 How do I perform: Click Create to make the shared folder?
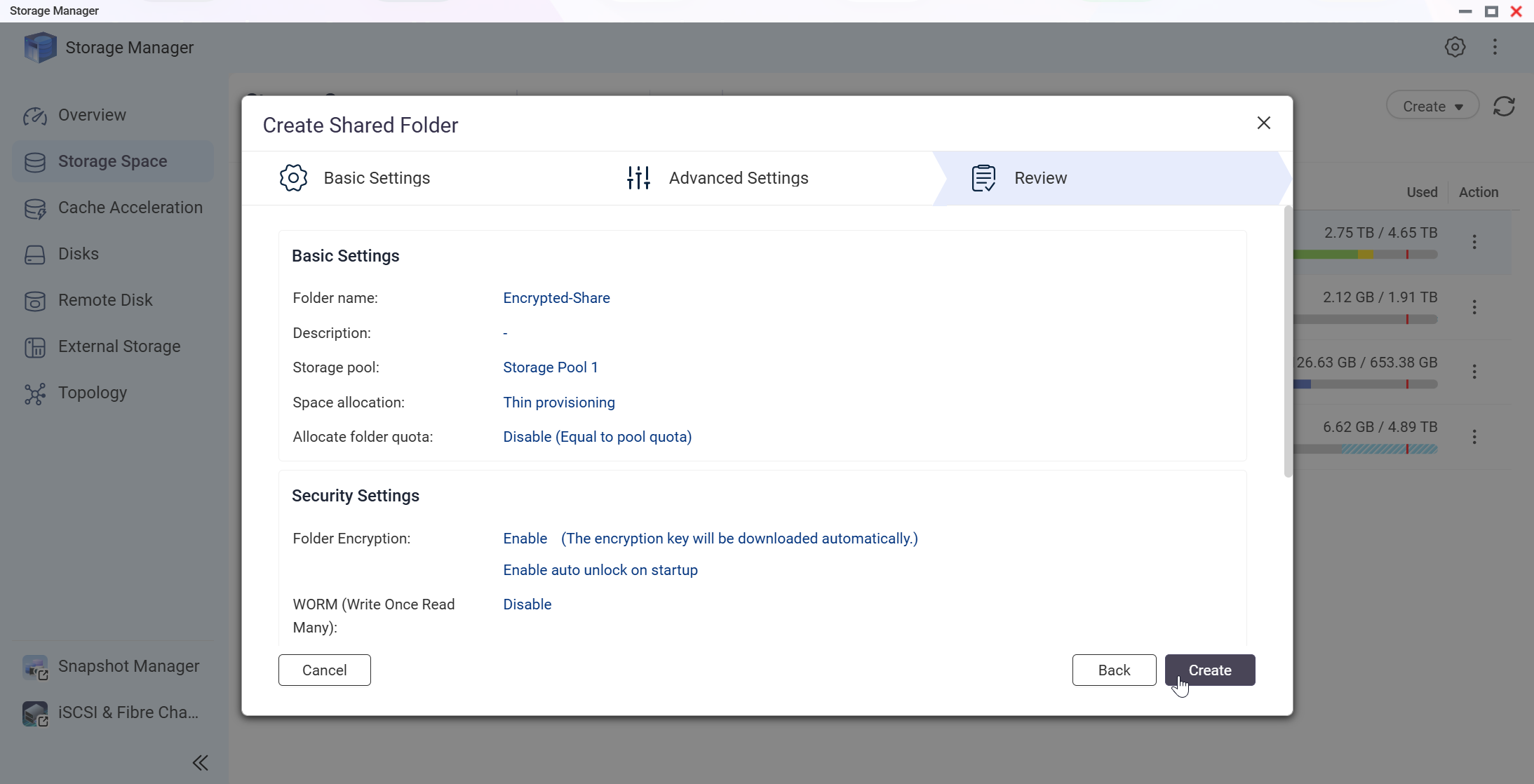coord(1210,670)
